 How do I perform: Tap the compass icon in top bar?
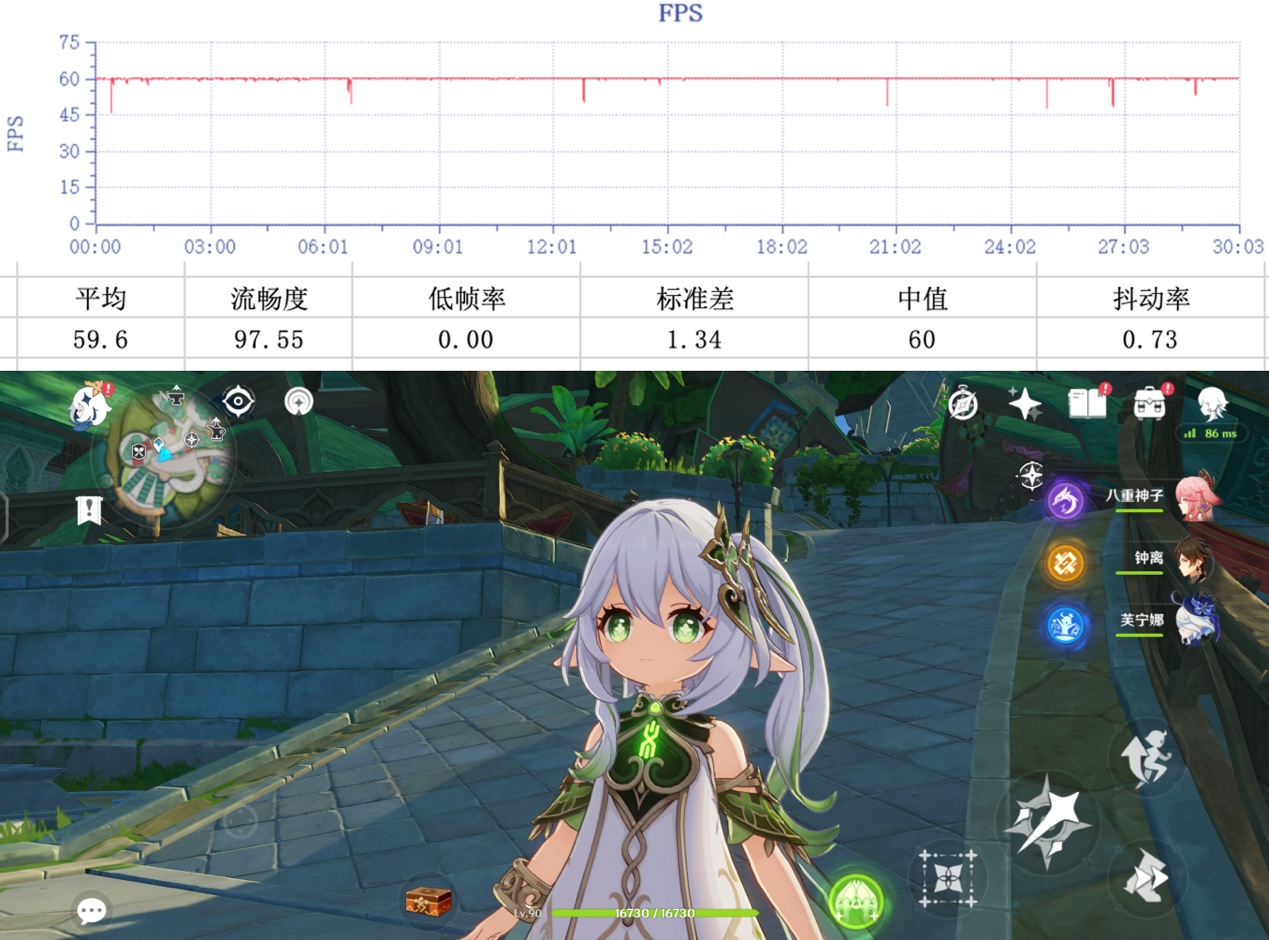pyautogui.click(x=963, y=403)
